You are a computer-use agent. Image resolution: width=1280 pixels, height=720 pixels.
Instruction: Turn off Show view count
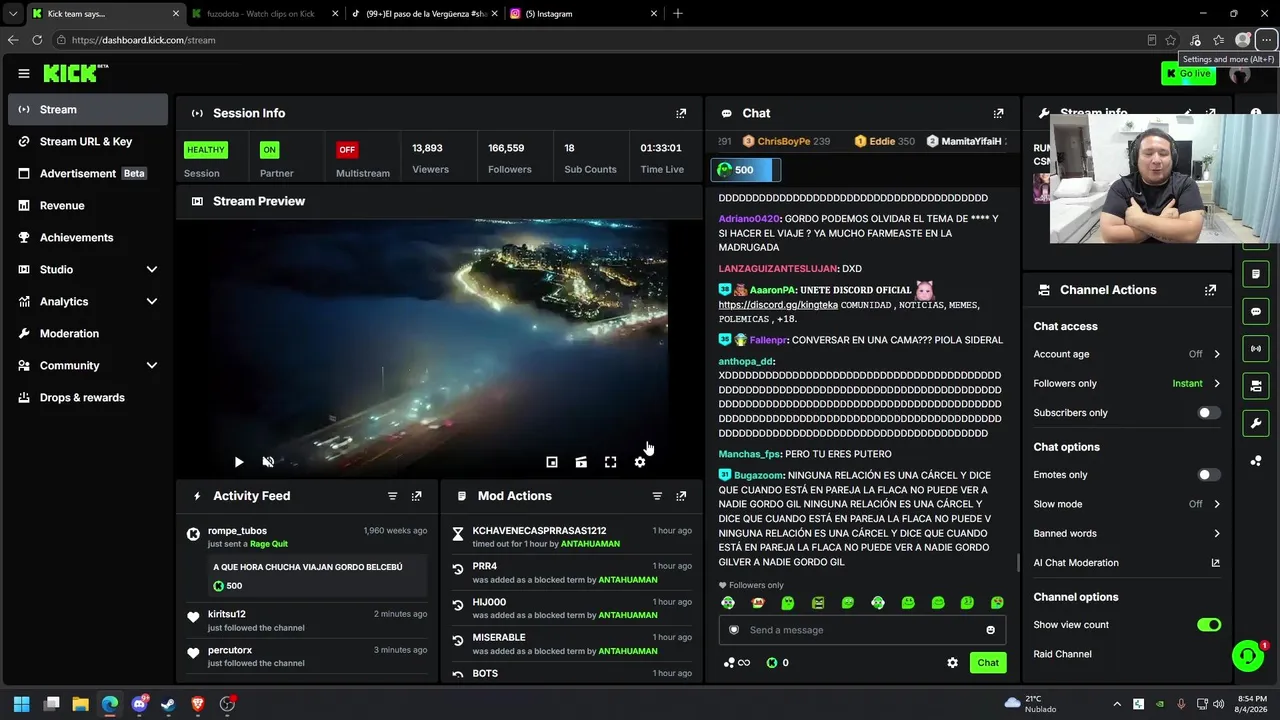click(1209, 625)
